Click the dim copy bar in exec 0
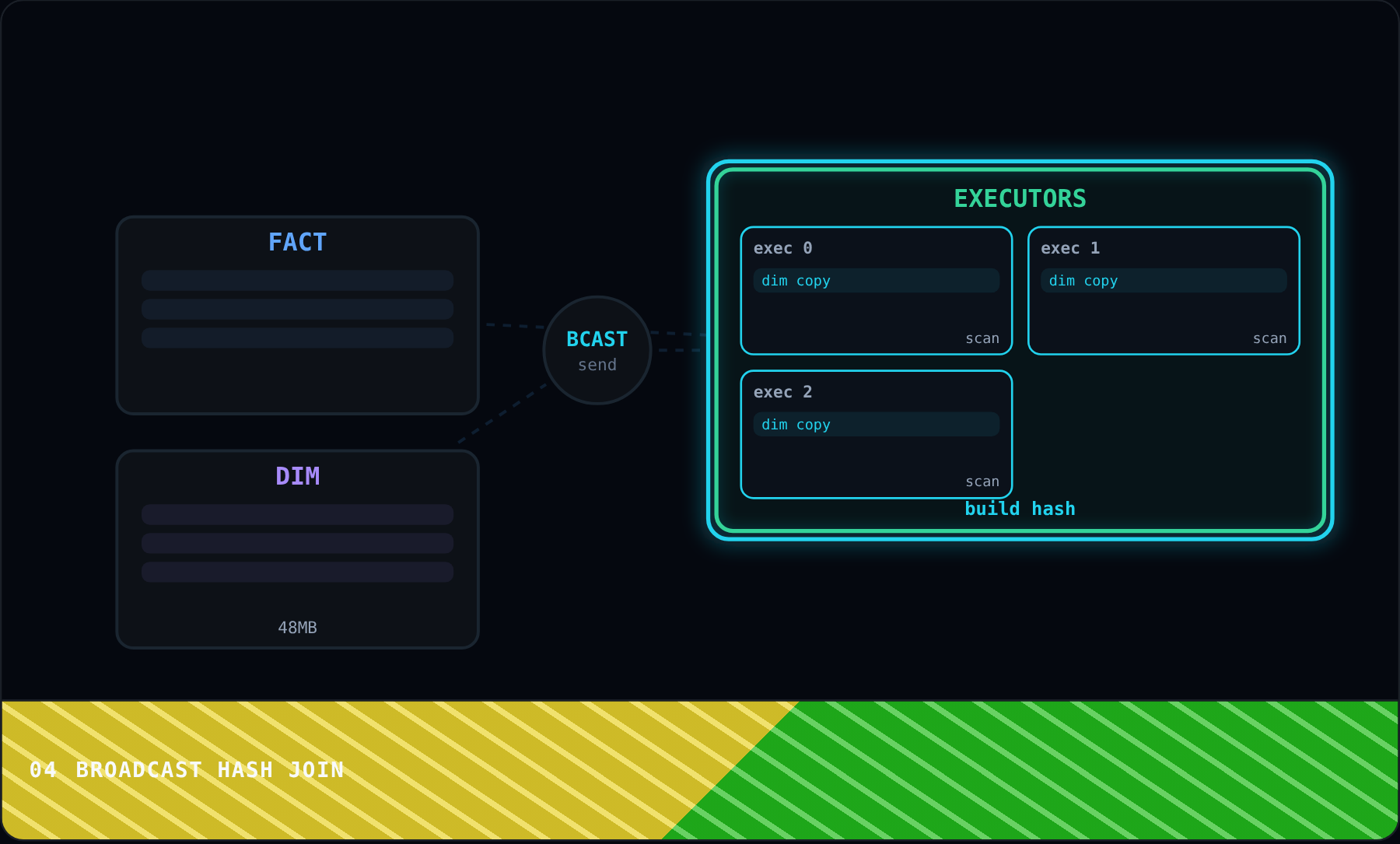This screenshot has height=844, width=1400. [877, 281]
